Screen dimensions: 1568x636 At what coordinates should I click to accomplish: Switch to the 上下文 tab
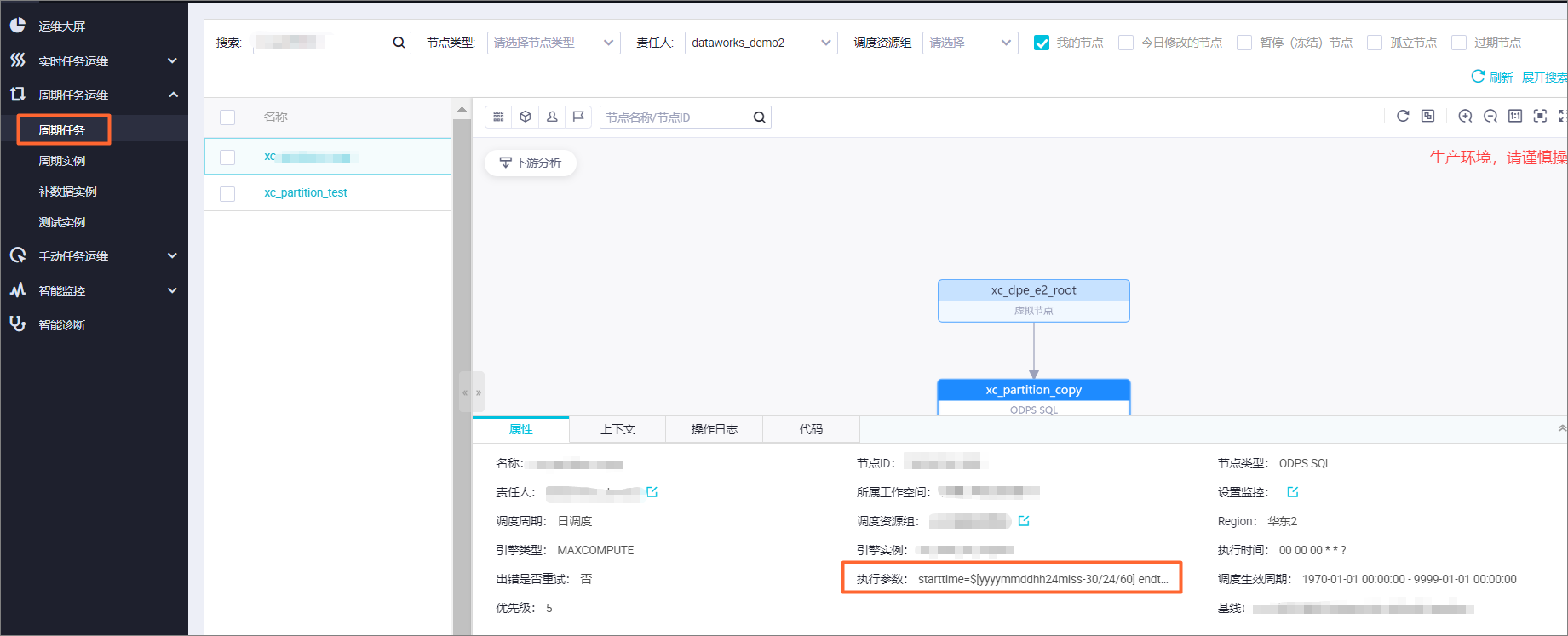click(x=617, y=429)
